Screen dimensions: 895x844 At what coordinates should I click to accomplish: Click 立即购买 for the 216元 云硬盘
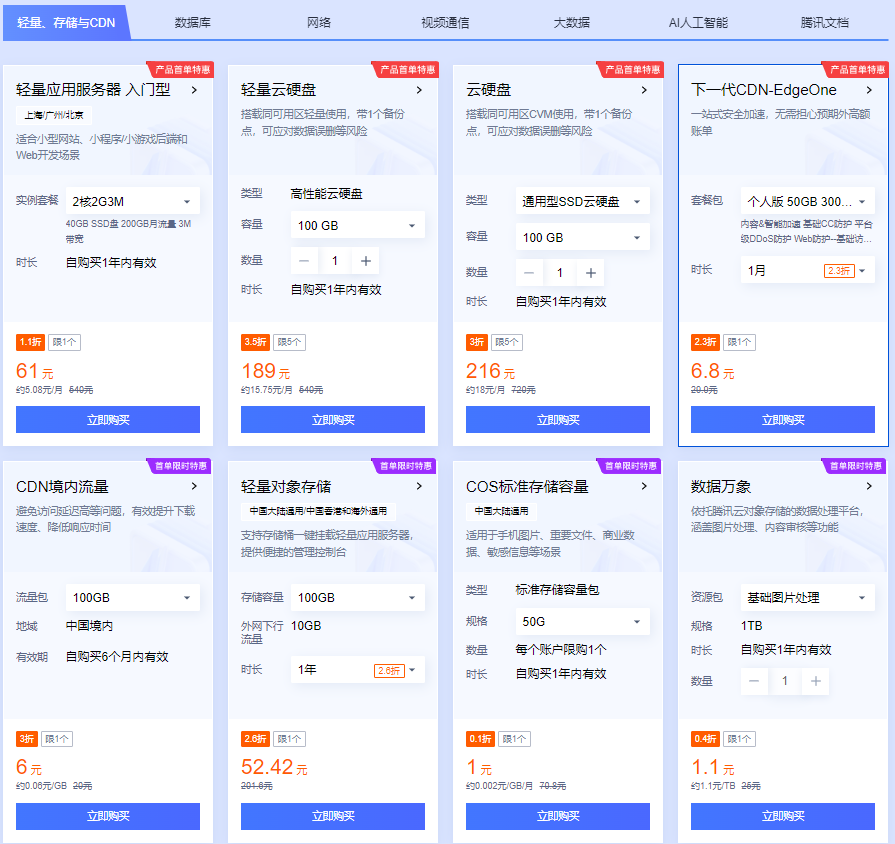pos(558,419)
